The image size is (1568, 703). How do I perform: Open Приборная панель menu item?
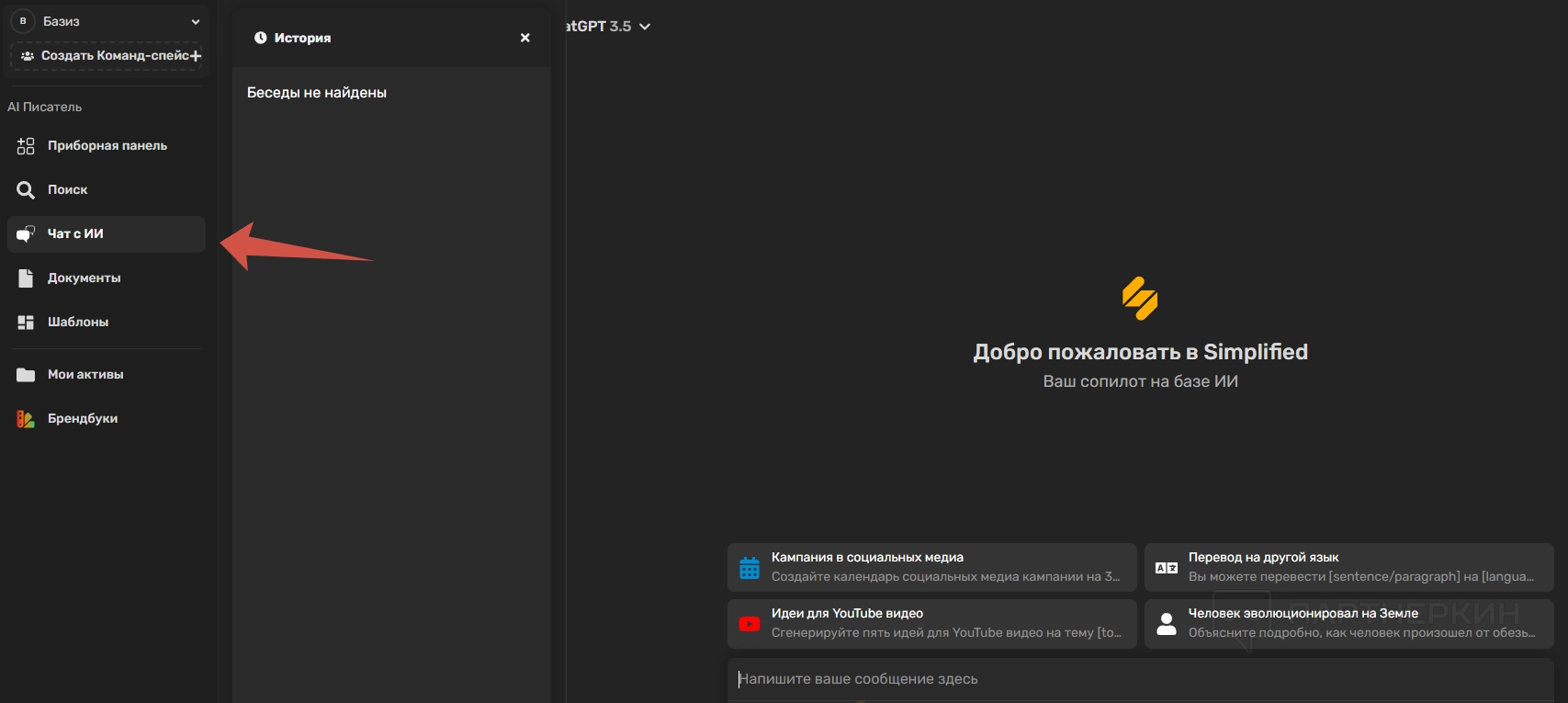click(x=107, y=146)
